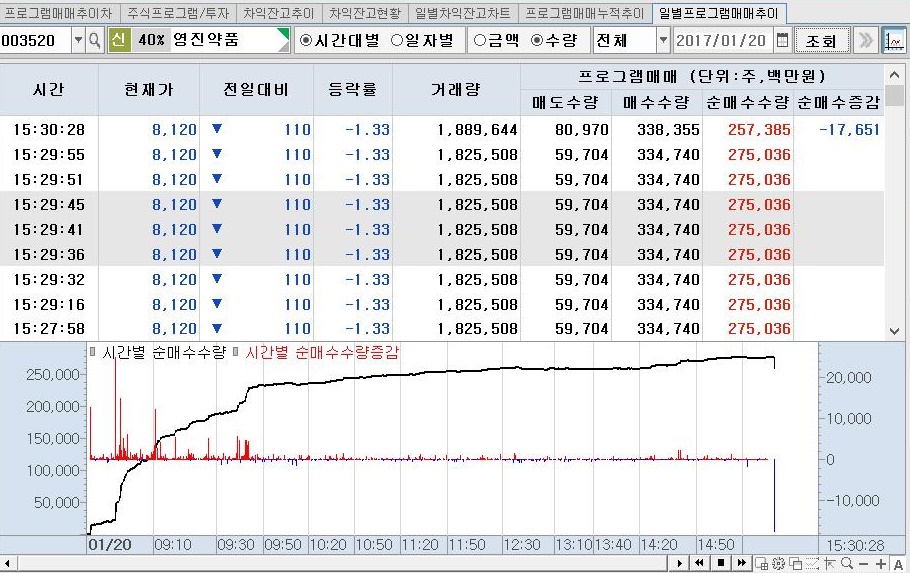Switch to 일별차익잔고차트 tab
Screen dimensions: 910x573
pos(463,13)
